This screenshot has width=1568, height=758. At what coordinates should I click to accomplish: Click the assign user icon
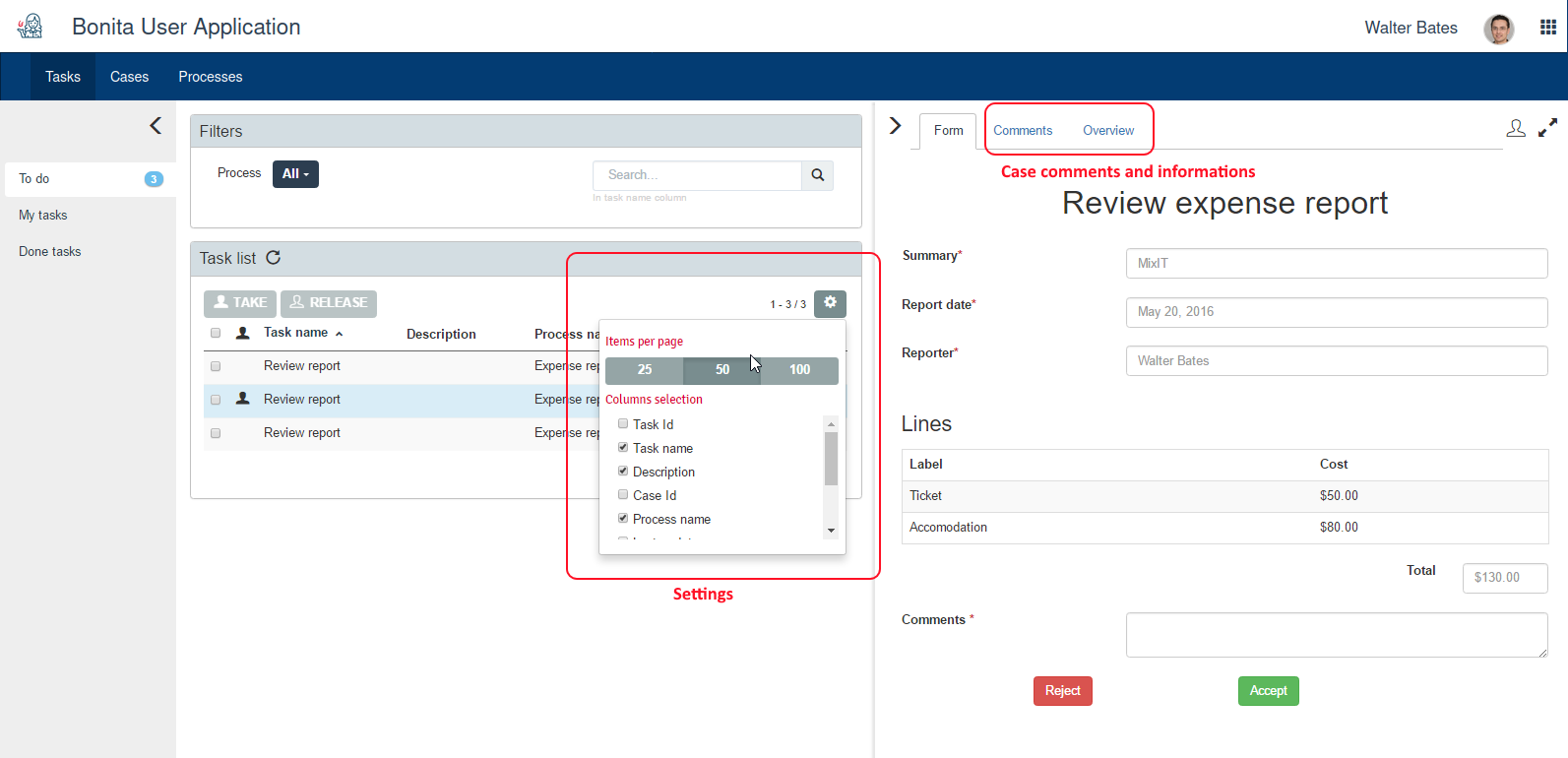click(1516, 128)
